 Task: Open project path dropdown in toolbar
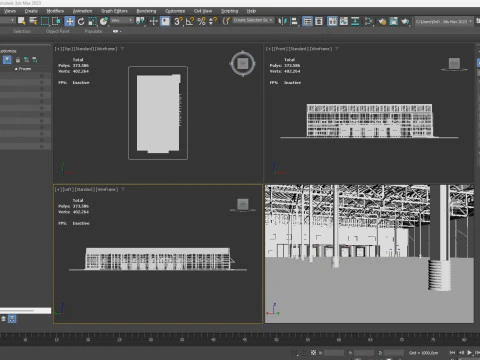click(444, 21)
